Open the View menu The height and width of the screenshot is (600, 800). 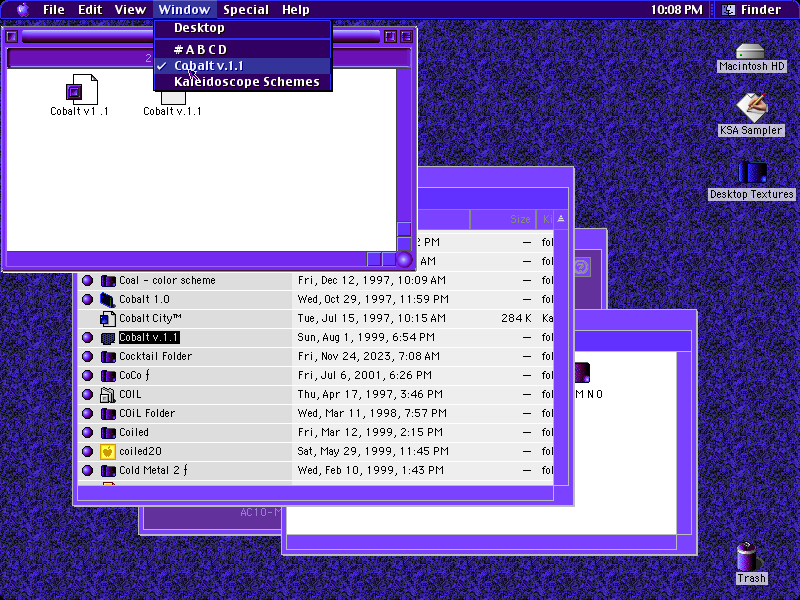click(130, 9)
